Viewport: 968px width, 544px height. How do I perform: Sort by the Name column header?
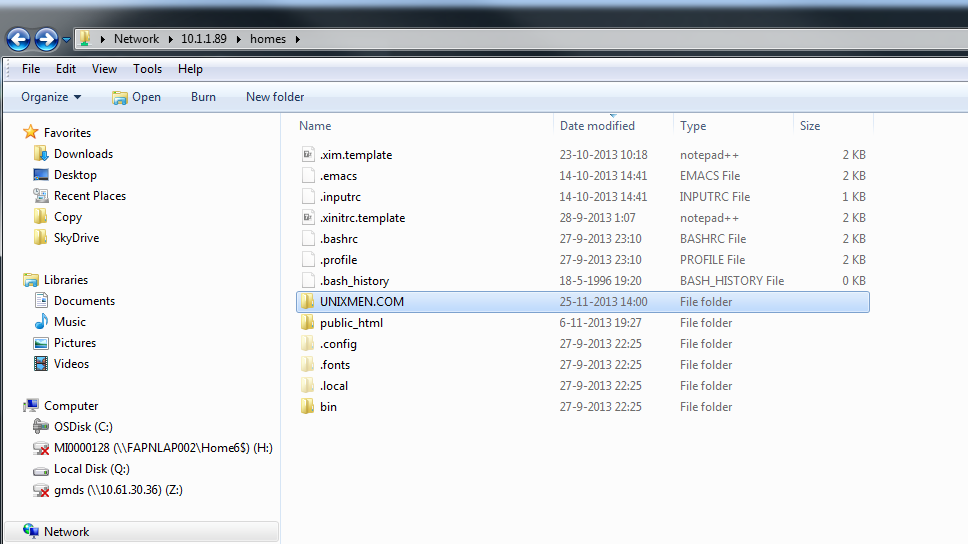[315, 126]
